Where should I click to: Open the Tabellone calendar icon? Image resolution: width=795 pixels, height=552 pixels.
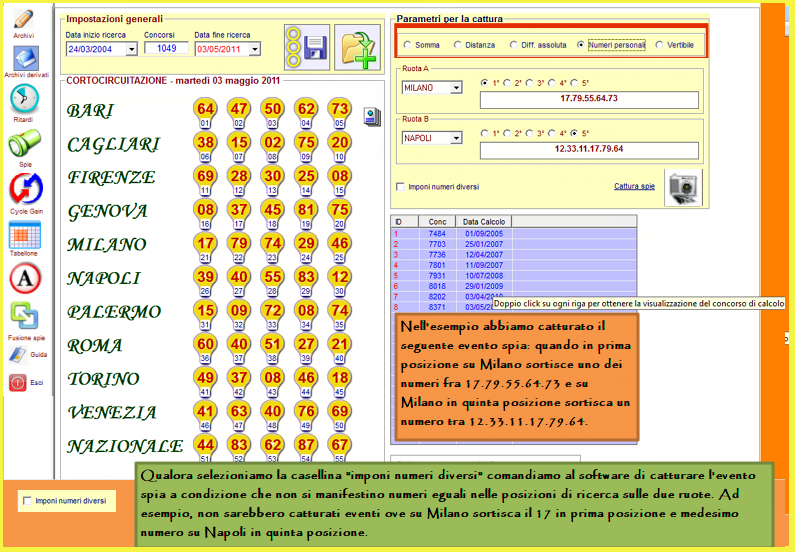pyautogui.click(x=24, y=235)
